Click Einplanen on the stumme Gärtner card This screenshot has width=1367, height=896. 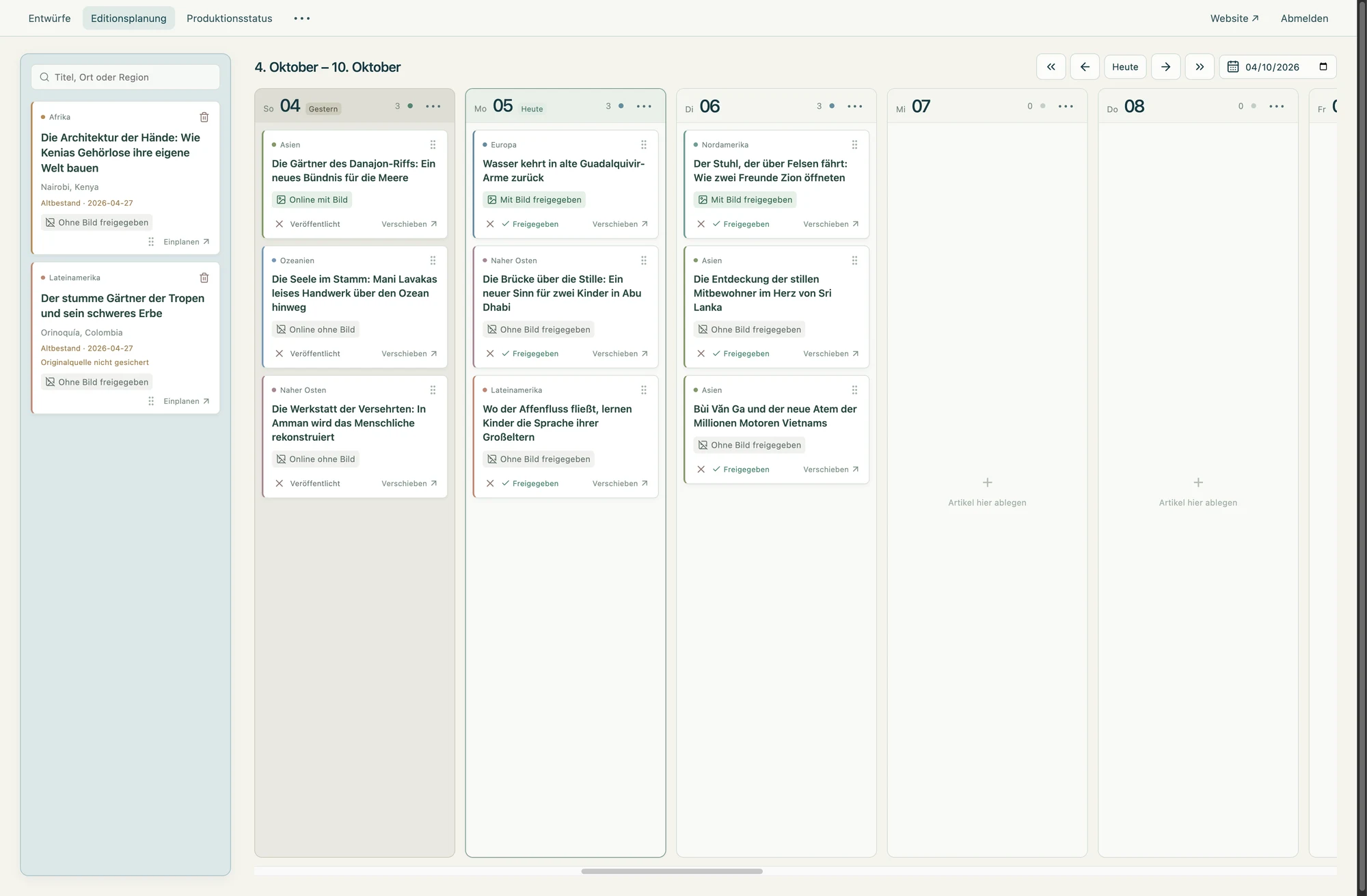[187, 401]
